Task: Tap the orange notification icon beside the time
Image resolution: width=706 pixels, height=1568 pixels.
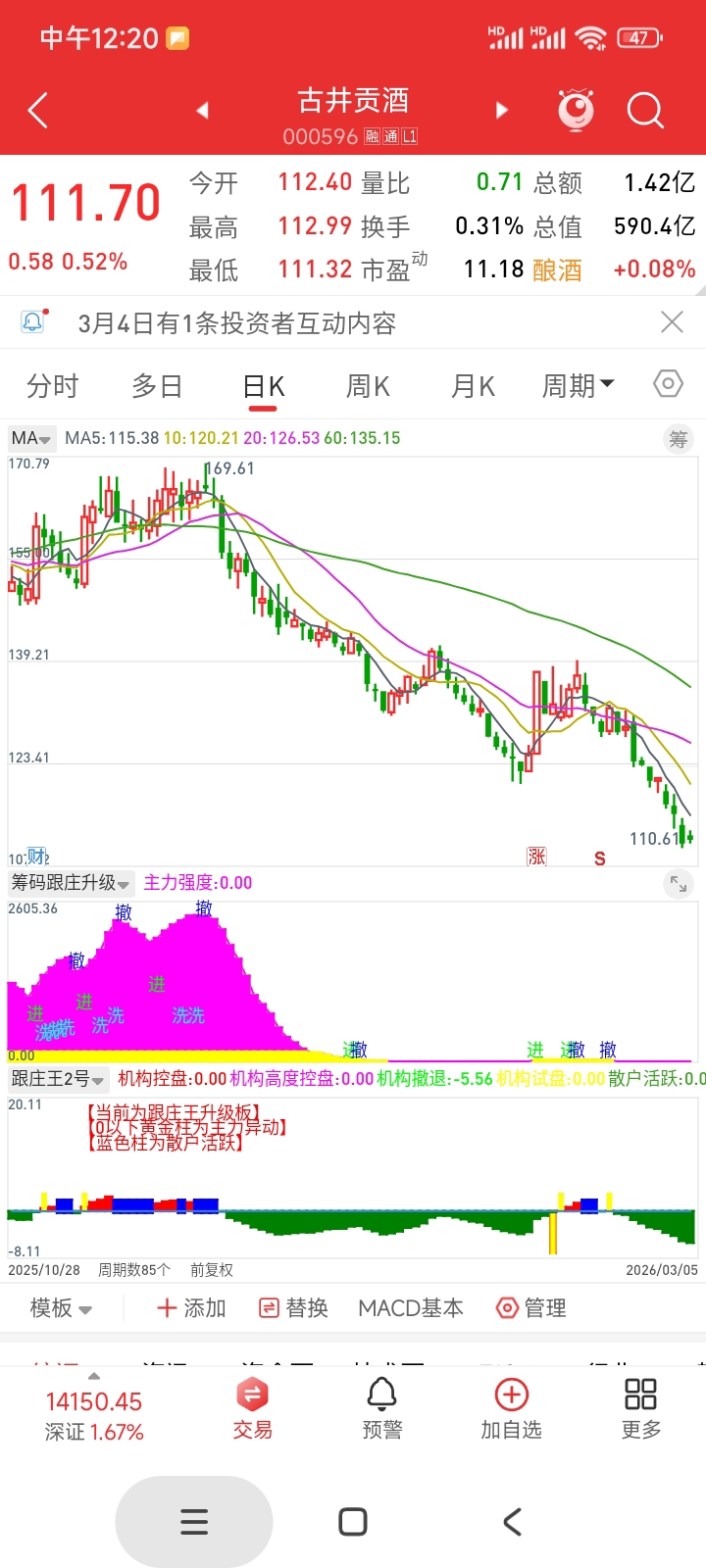Action: pos(177,38)
